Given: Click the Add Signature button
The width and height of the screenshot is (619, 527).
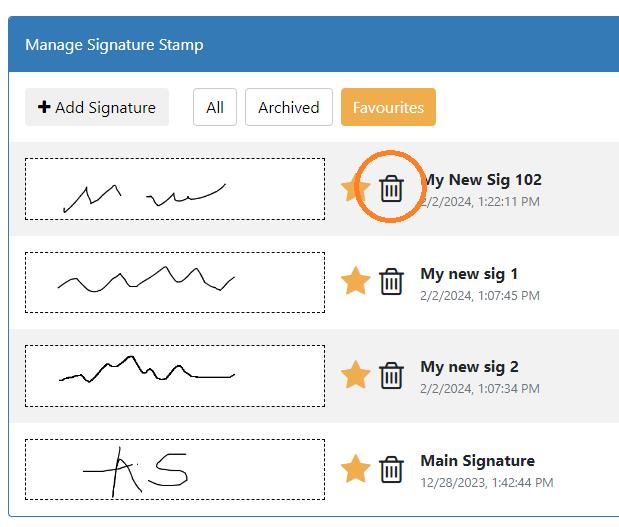Looking at the screenshot, I should 97,107.
